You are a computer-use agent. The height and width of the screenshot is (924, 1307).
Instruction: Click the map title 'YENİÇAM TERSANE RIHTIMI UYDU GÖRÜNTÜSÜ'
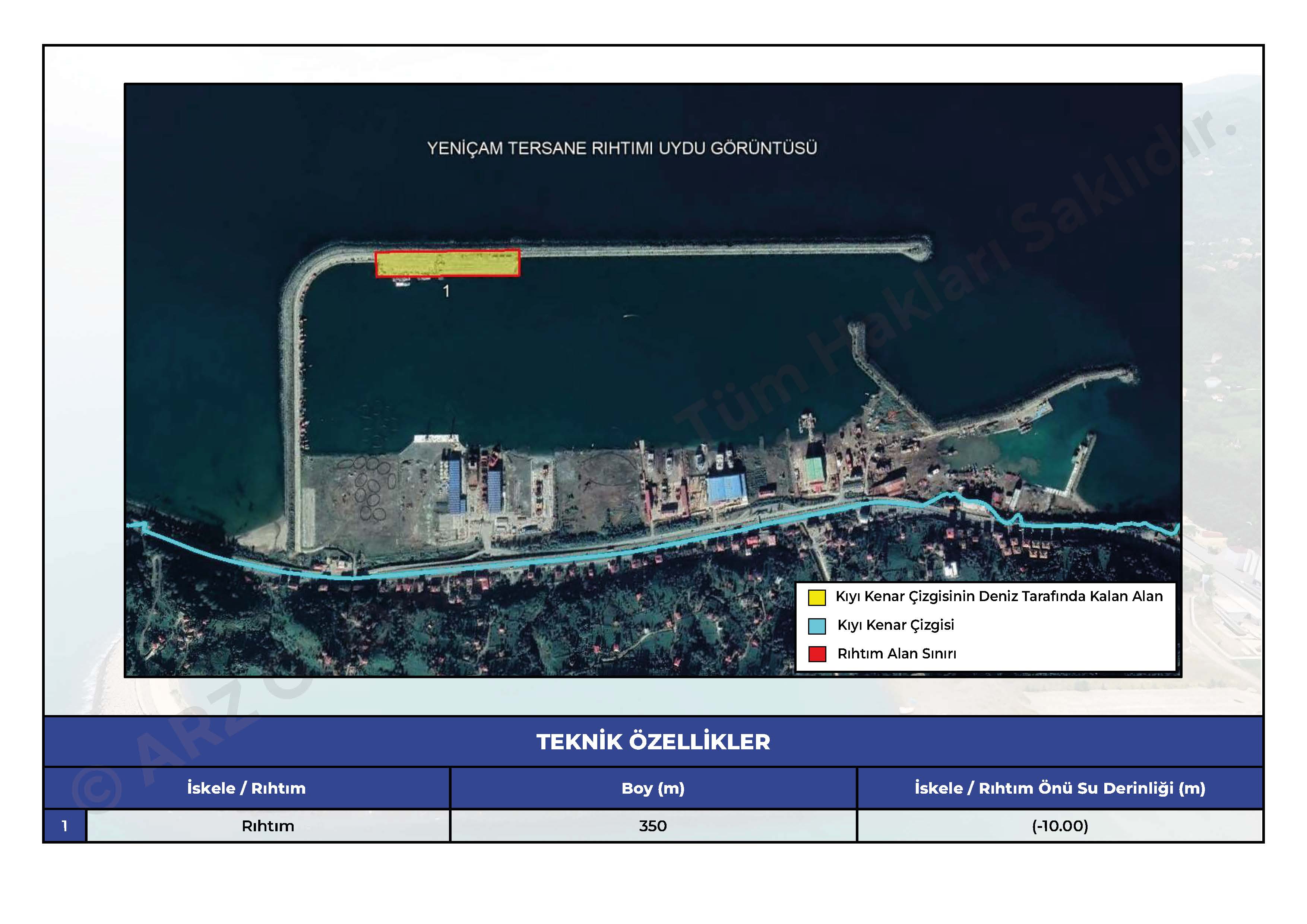[x=621, y=148]
